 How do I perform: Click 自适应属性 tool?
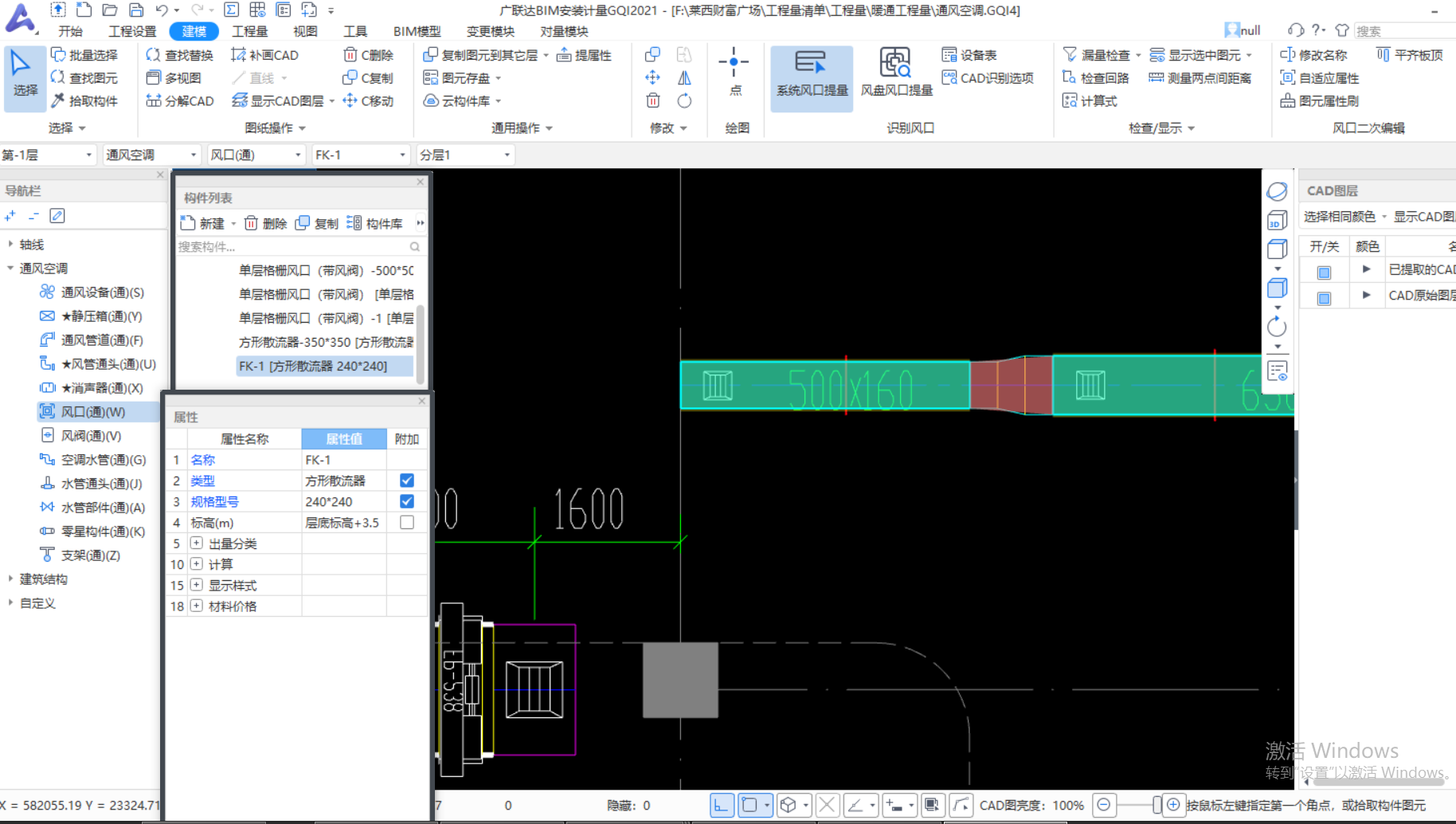(1320, 78)
